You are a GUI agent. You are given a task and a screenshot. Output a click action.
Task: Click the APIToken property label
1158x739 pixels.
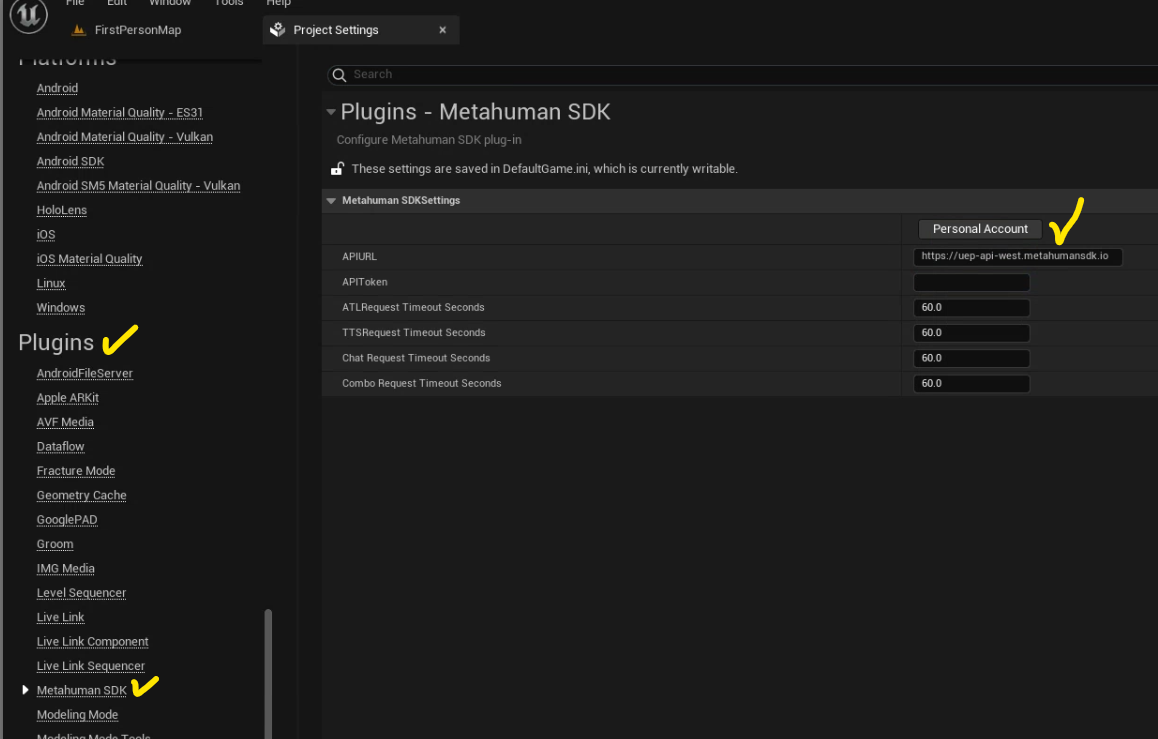365,282
